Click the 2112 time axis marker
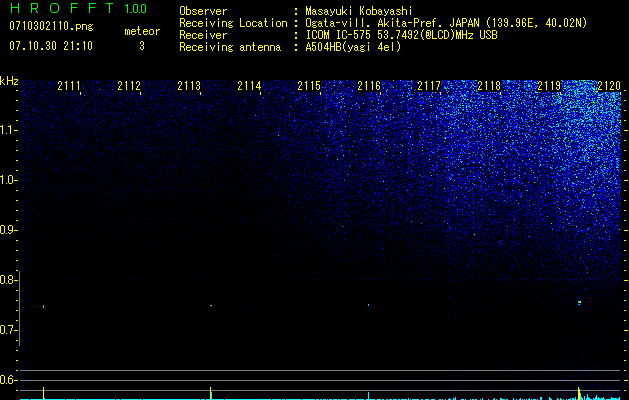 (129, 86)
